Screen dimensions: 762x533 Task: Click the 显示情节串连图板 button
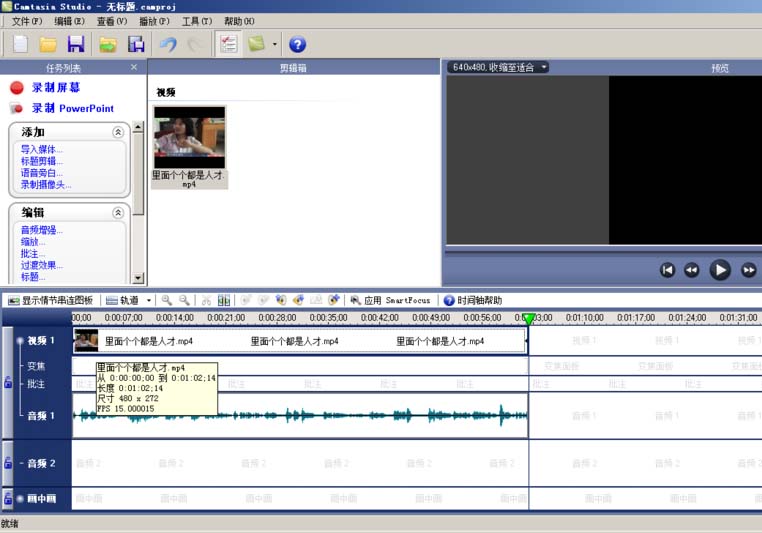pyautogui.click(x=51, y=300)
